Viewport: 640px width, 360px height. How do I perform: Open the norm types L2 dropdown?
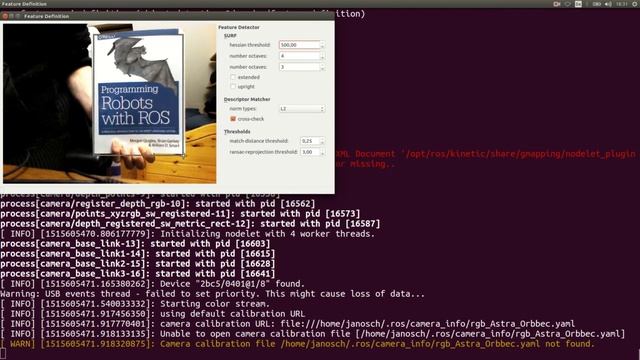coord(302,109)
